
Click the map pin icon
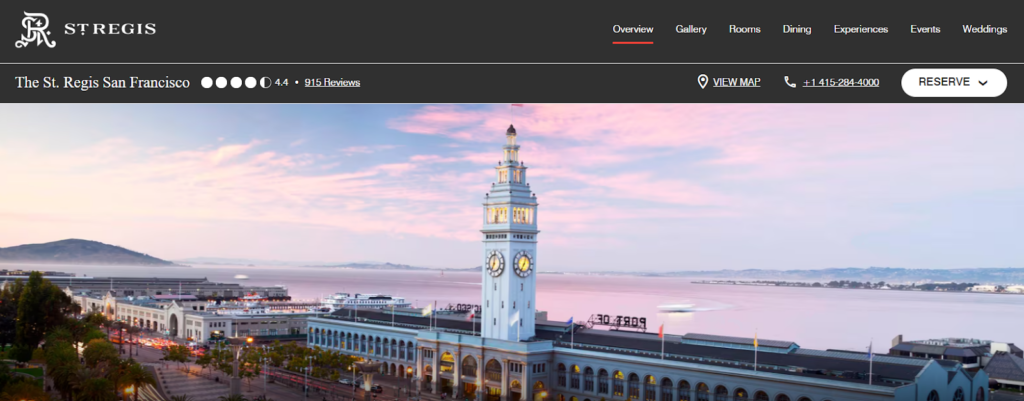[703, 82]
